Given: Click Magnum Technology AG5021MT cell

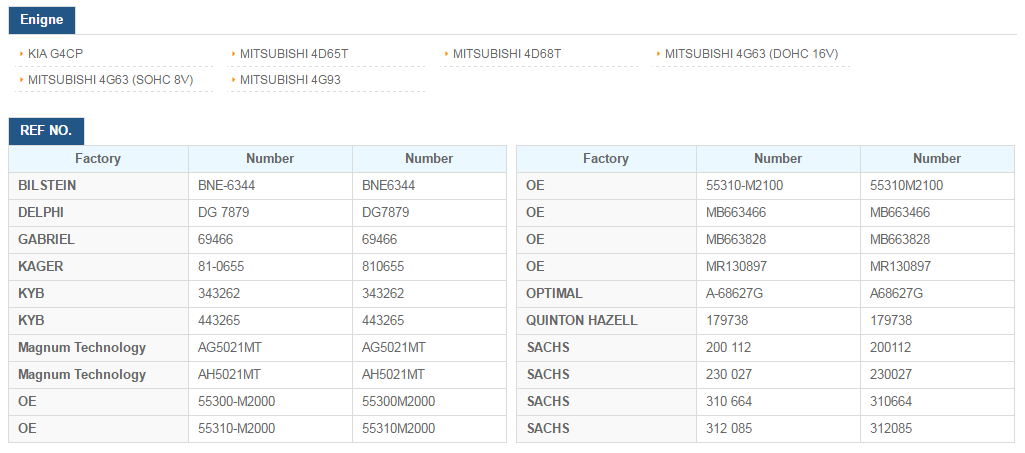Looking at the screenshot, I should point(271,348).
